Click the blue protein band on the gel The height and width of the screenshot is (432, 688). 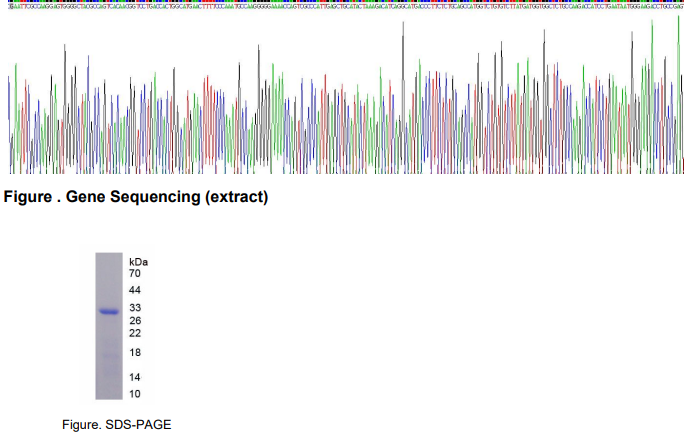tap(108, 312)
